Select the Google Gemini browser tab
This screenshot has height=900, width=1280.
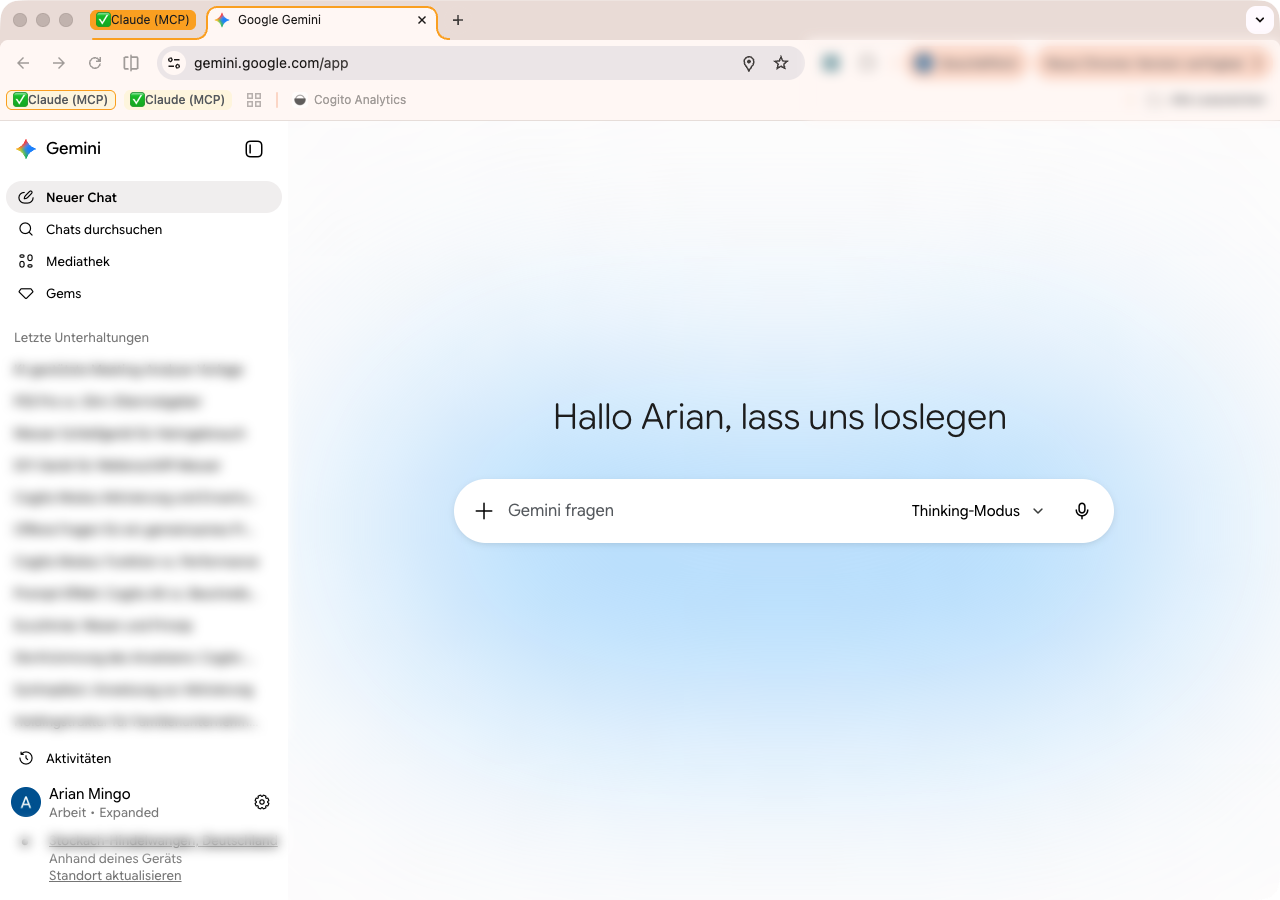coord(322,20)
